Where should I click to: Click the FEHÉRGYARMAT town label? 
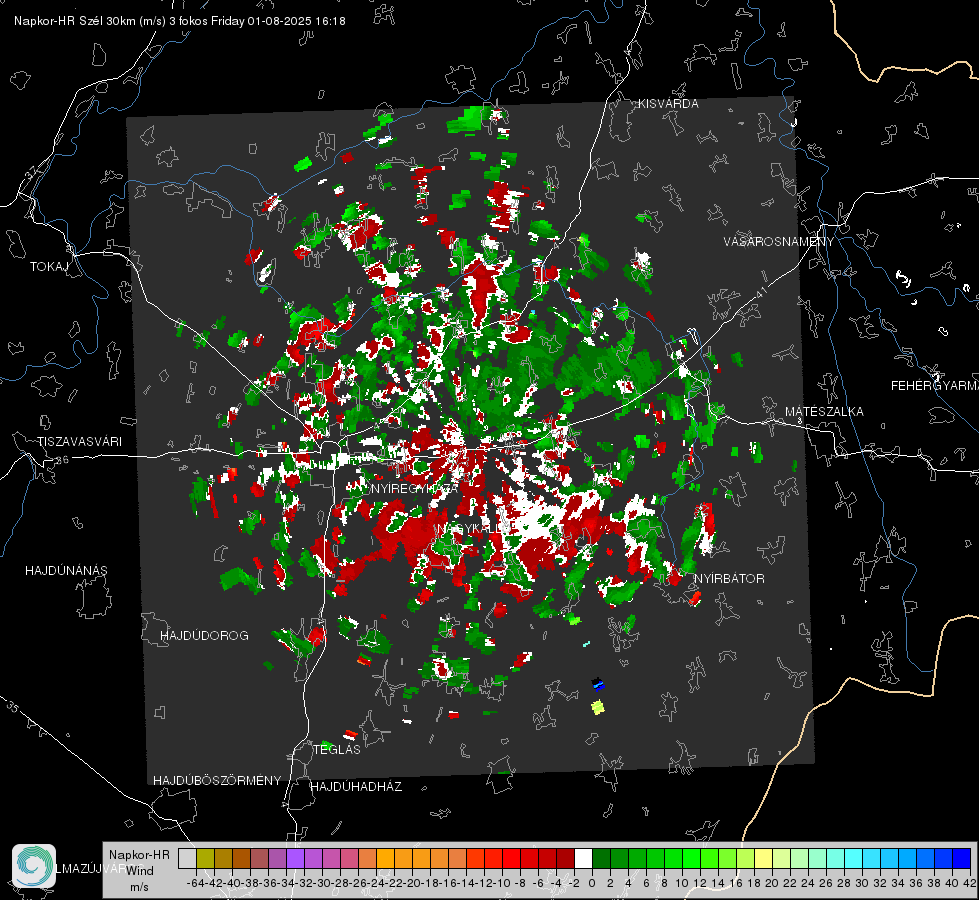pyautogui.click(x=934, y=386)
